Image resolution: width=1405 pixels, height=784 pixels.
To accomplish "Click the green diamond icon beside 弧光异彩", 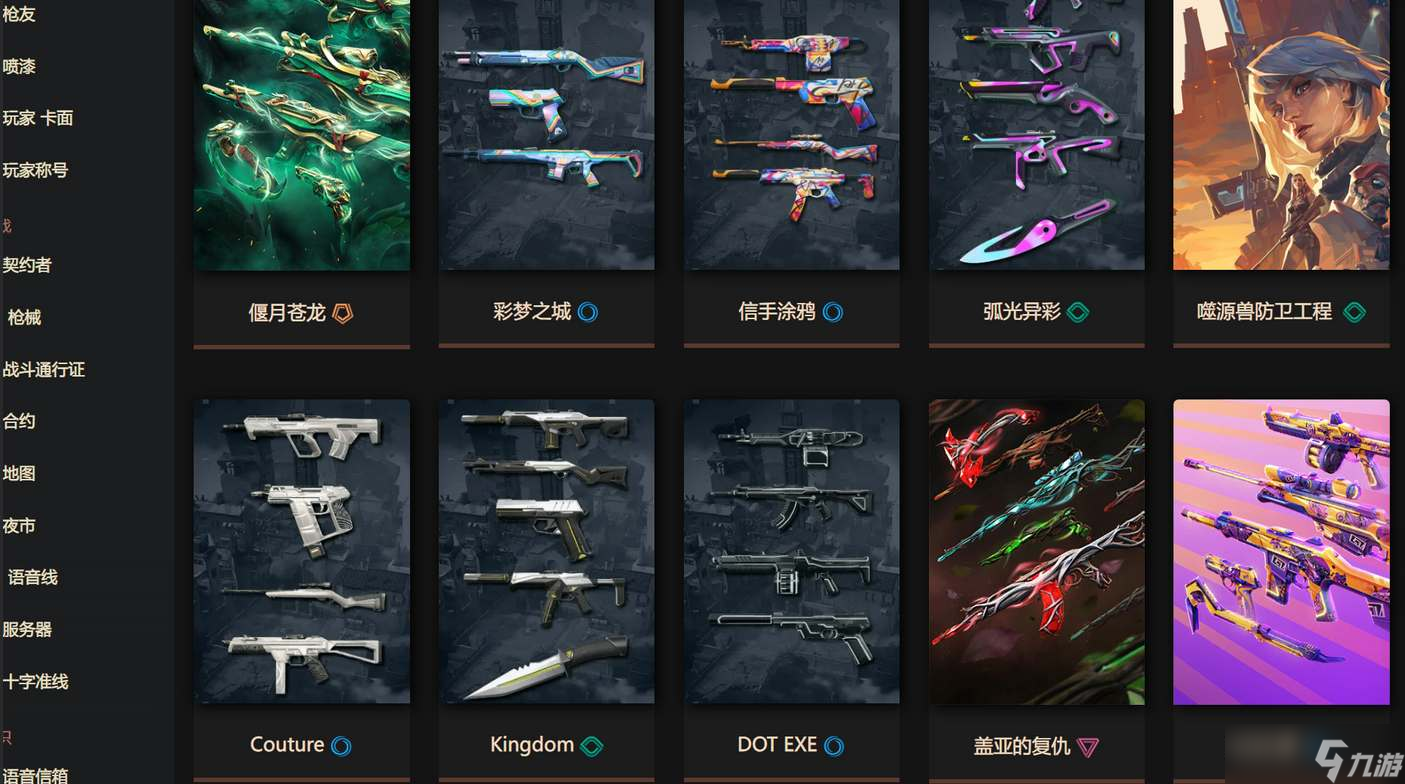I will [1078, 312].
